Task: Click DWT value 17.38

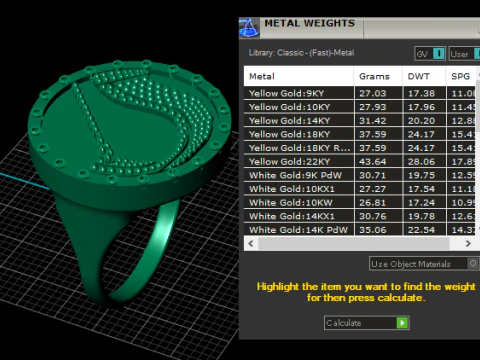Action: point(421,93)
